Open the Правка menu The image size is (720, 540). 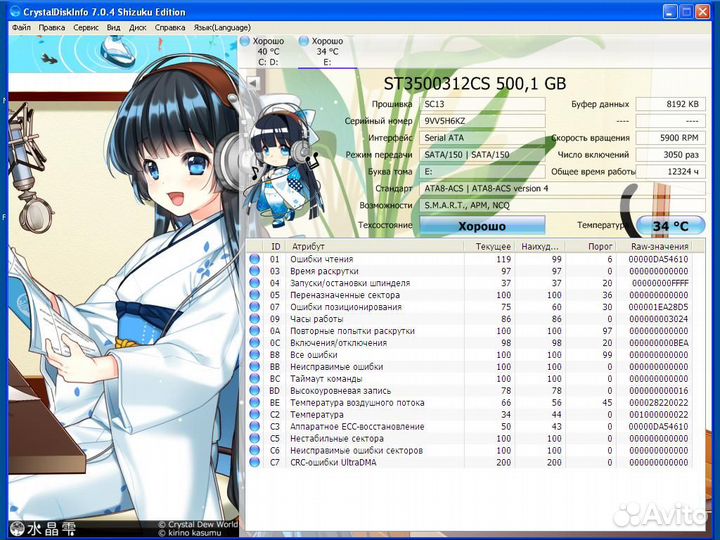51,28
